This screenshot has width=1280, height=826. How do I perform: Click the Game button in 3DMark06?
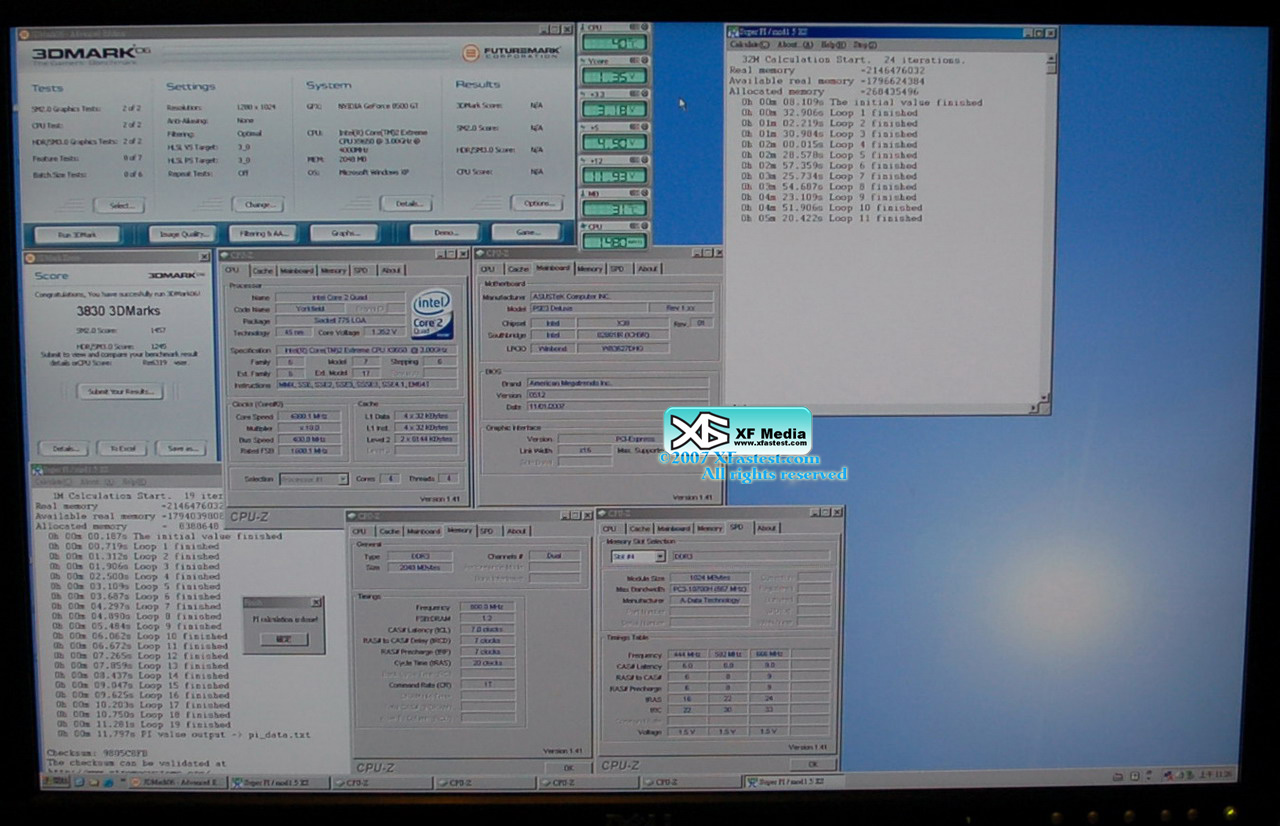[526, 232]
